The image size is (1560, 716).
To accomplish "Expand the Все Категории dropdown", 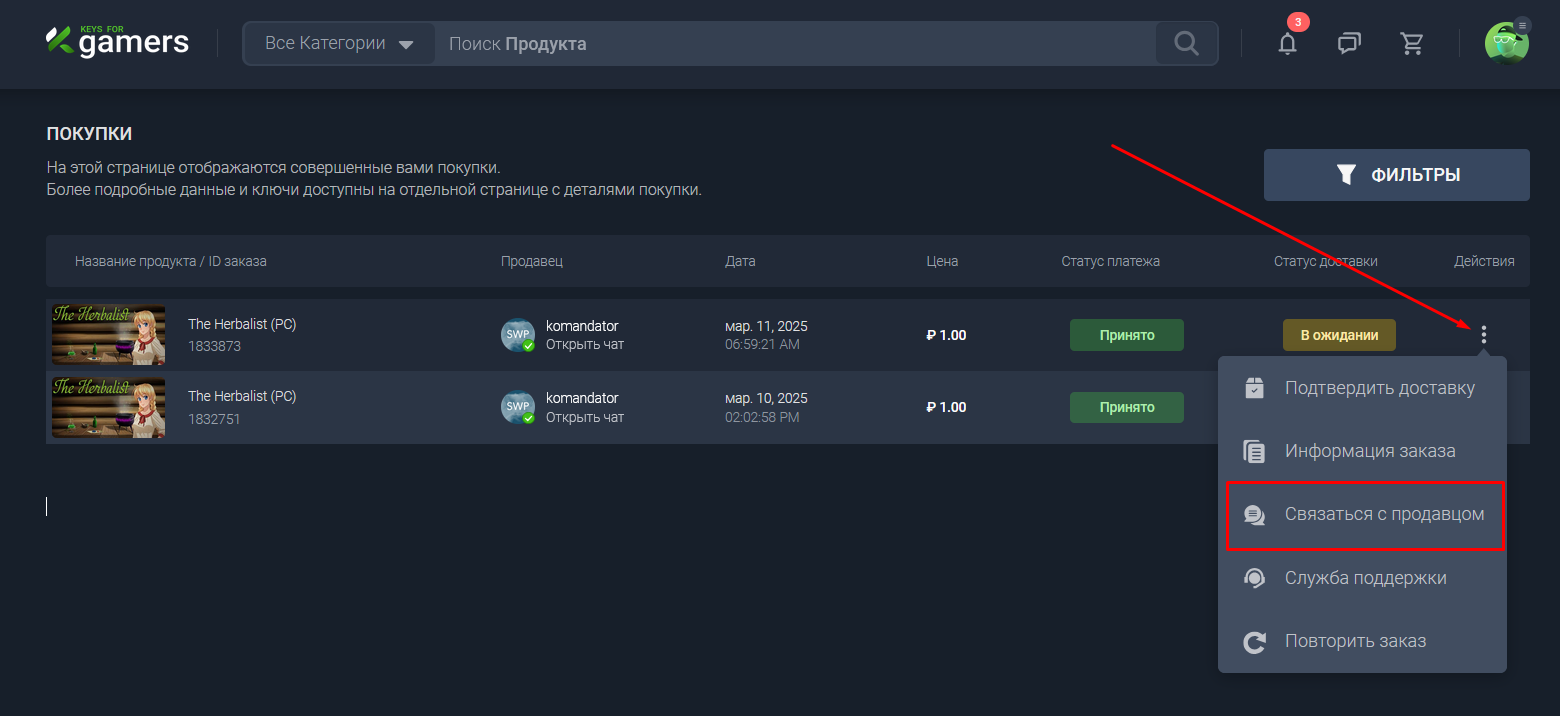I will point(339,43).
